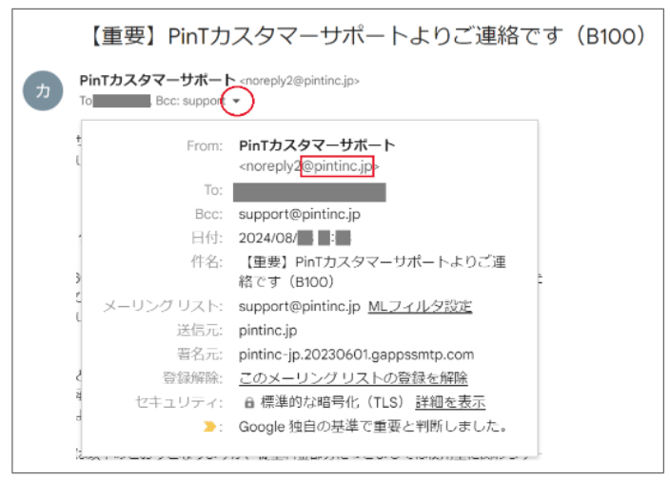Click noreply2@pintinc.jp address in details popup
670x480 pixels.
[309, 166]
